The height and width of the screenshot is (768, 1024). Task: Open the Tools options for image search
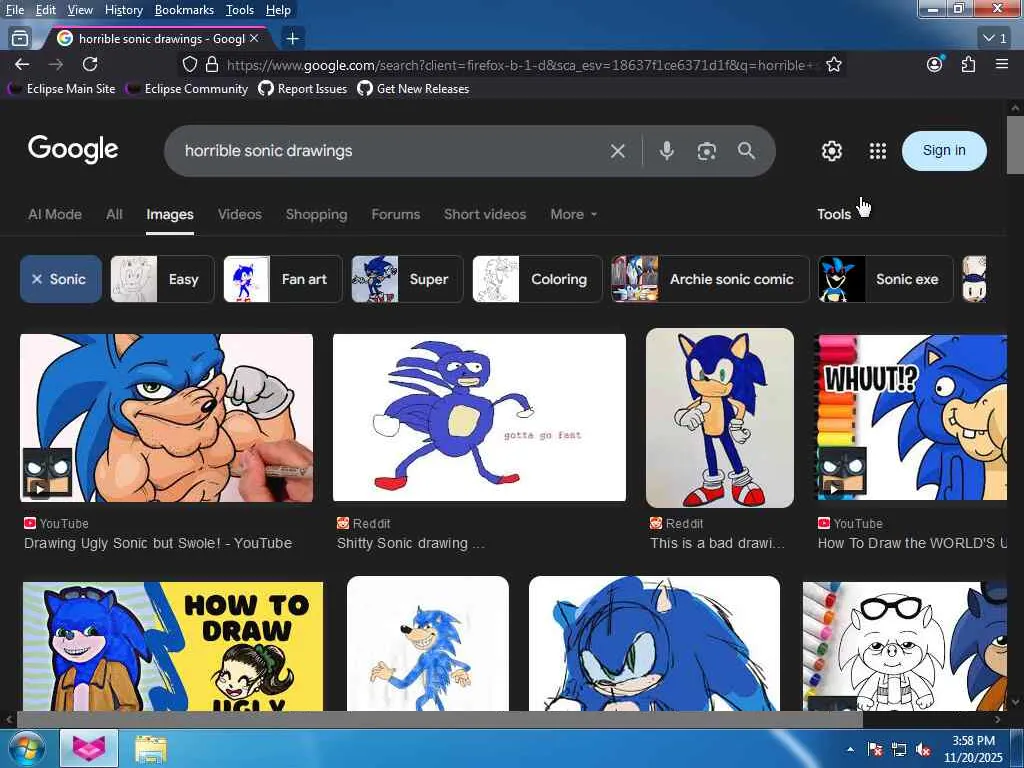point(834,214)
